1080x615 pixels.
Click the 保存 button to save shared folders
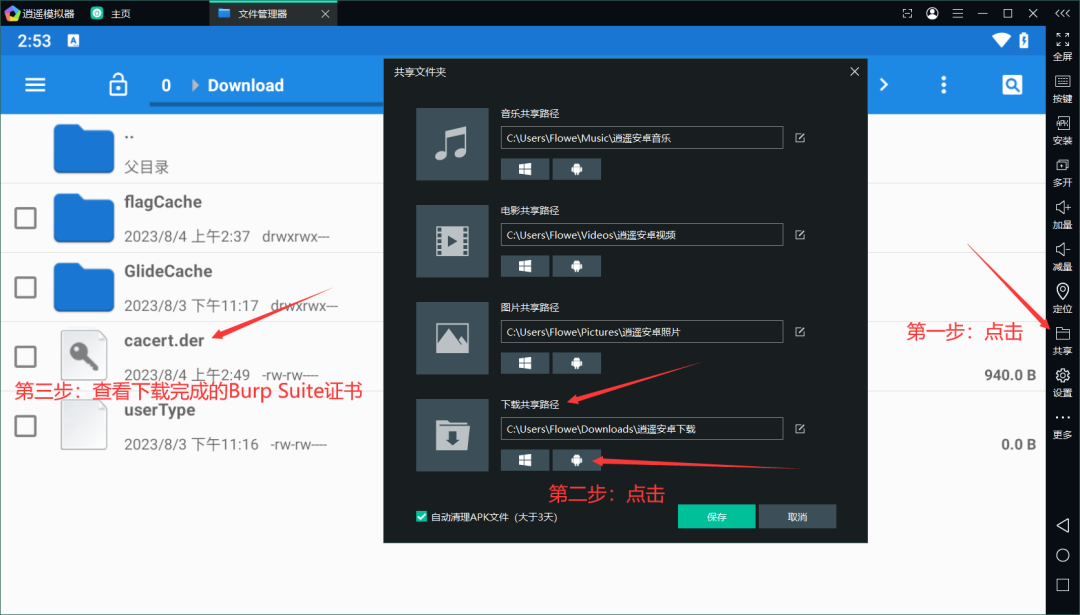[716, 516]
